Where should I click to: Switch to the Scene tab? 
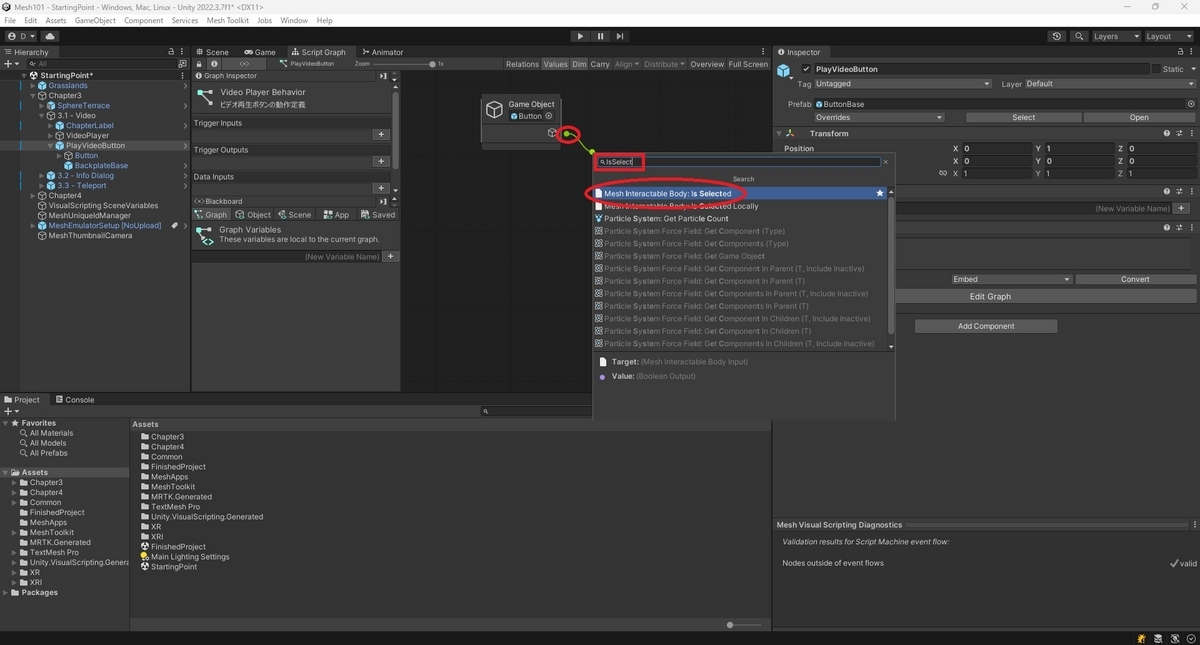pyautogui.click(x=212, y=52)
